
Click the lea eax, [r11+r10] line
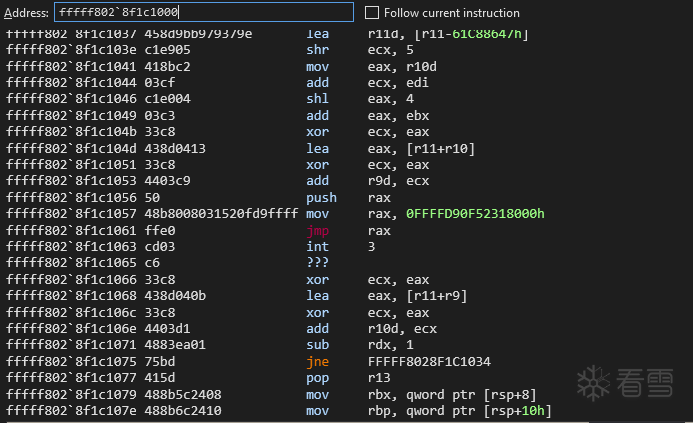coord(316,148)
